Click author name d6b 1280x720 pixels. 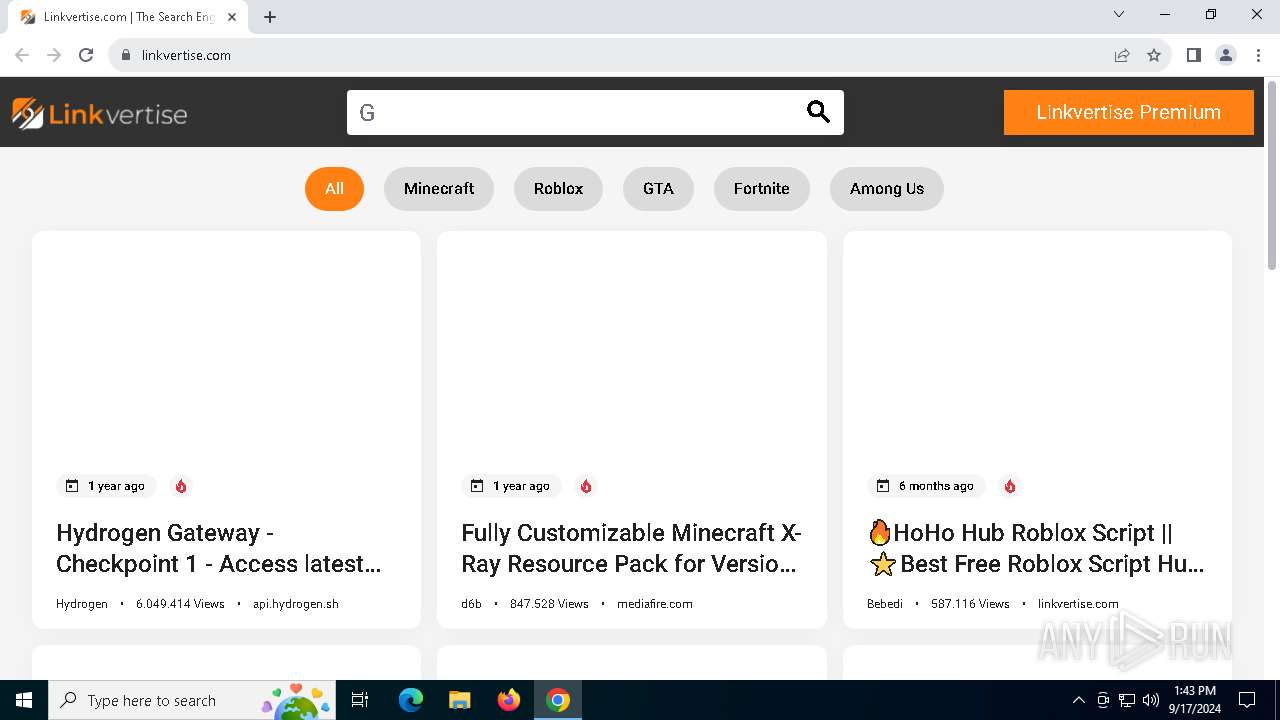[x=471, y=604]
